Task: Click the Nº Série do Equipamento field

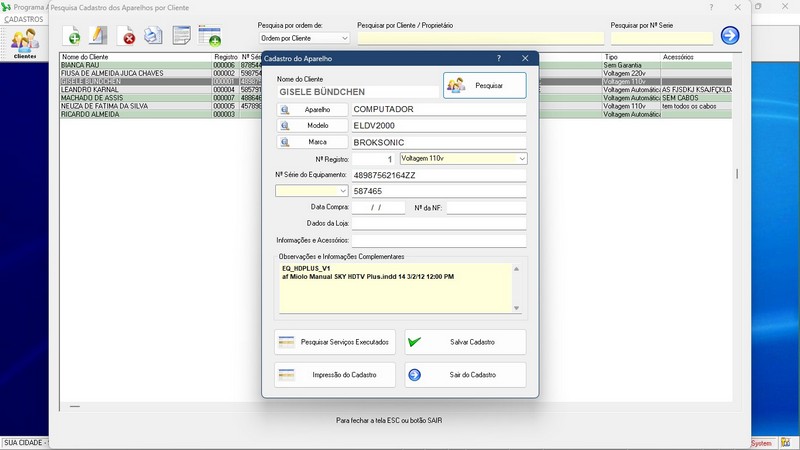Action: 439,175
